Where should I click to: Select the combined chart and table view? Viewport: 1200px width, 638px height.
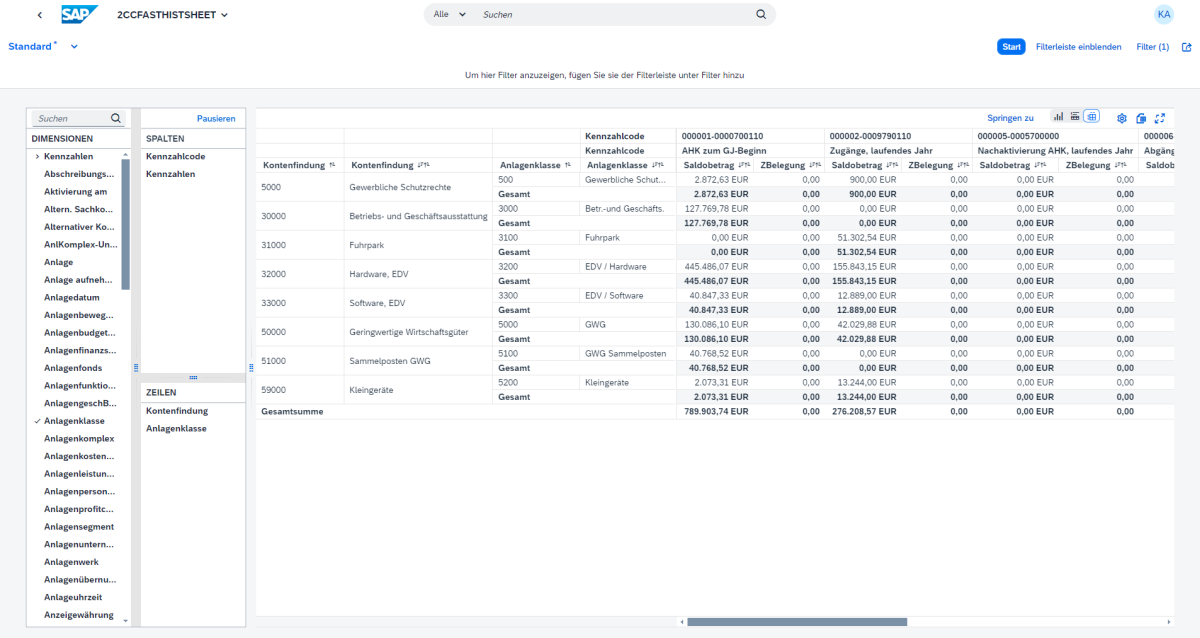1075,118
